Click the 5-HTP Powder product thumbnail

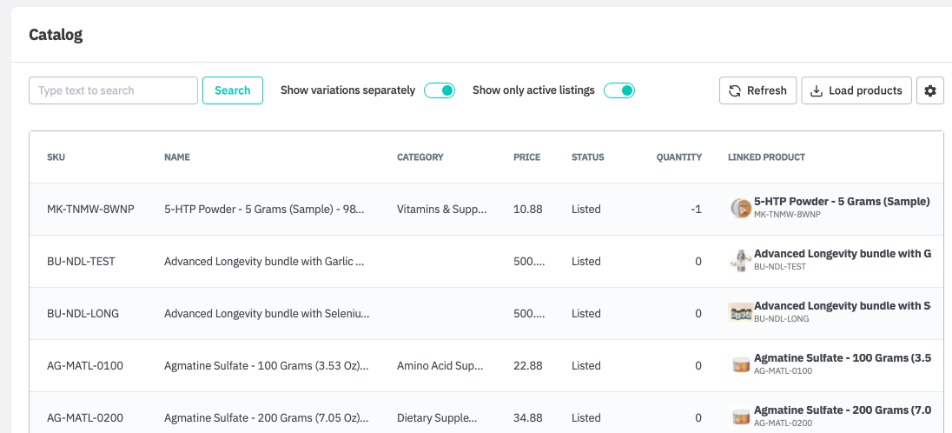tap(740, 209)
